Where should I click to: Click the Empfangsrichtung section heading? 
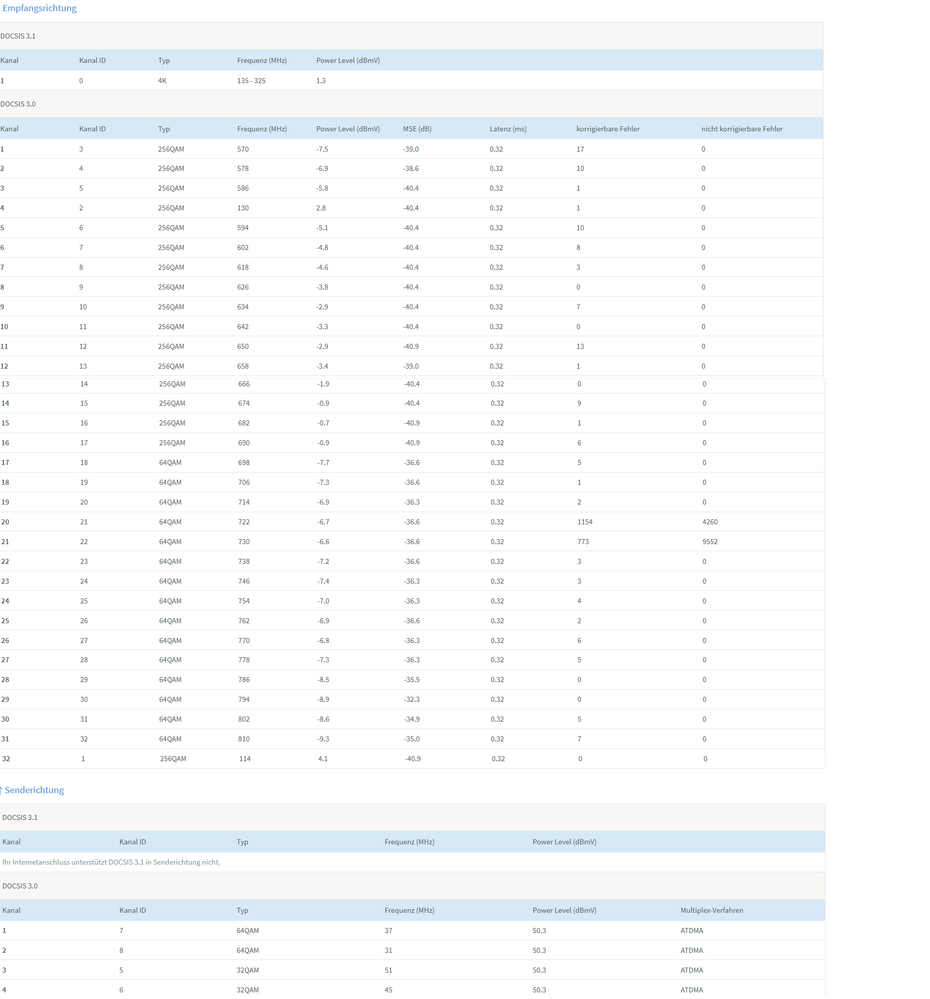tap(39, 8)
